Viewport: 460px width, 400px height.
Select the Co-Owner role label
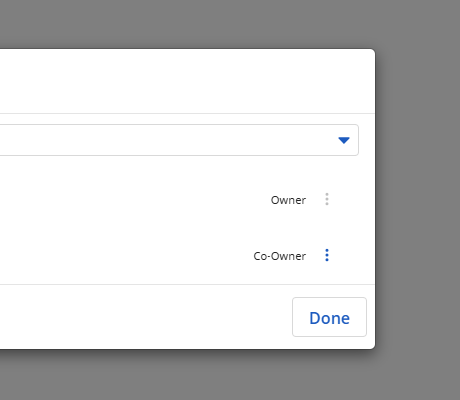pos(280,256)
